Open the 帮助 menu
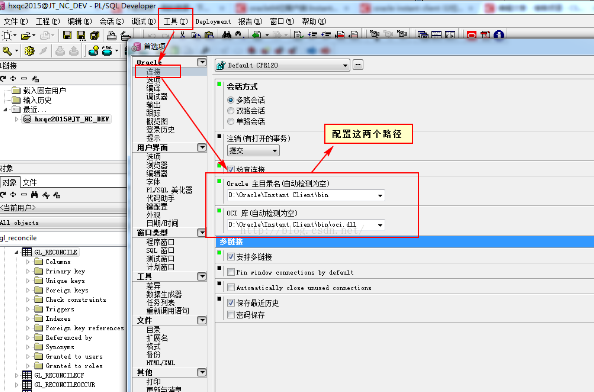The image size is (594, 392). pyautogui.click(x=314, y=22)
